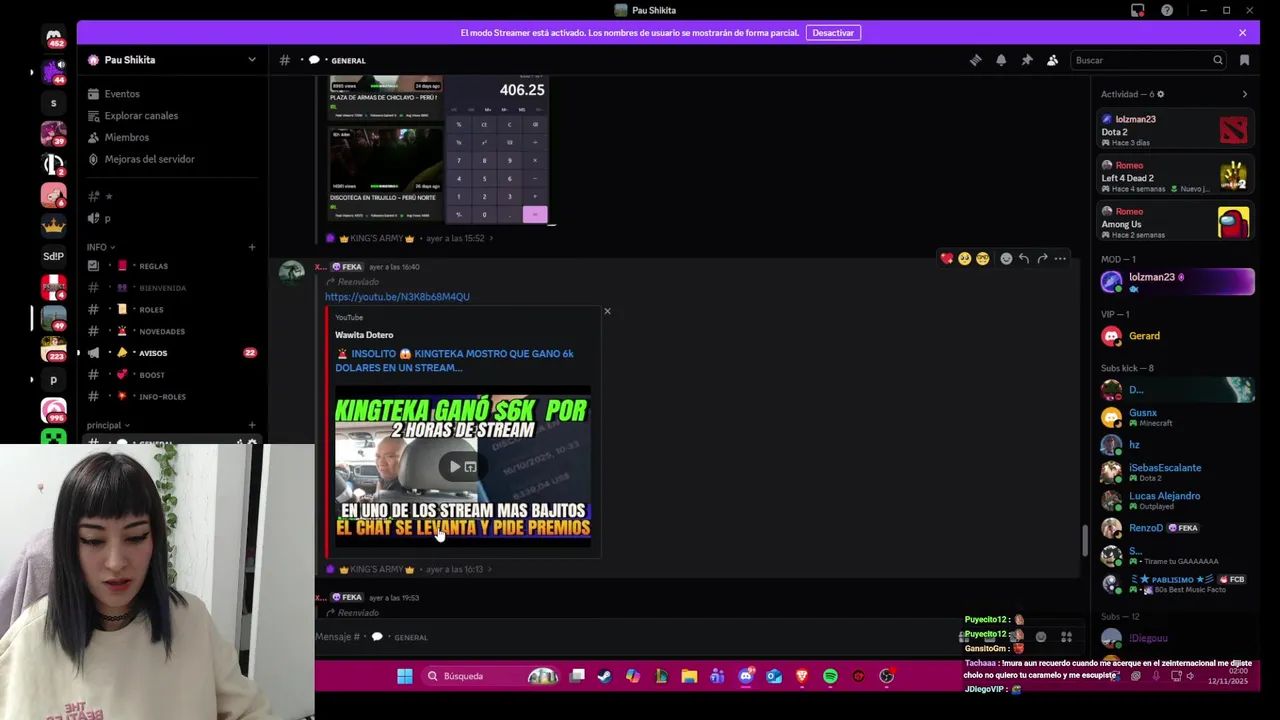Open the Minecraft creeper server icon
Viewport: 1280px width, 720px height.
(x=54, y=437)
